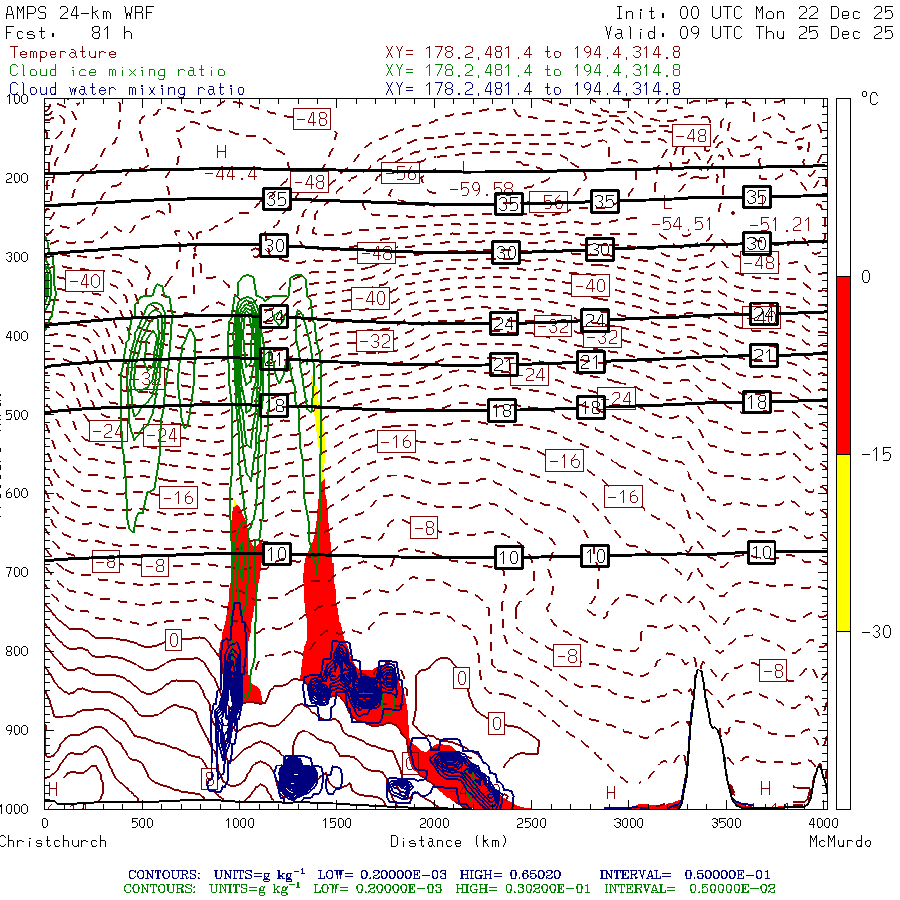Click the "2000" distance axis label
This screenshot has height=900, width=900.
(x=434, y=823)
